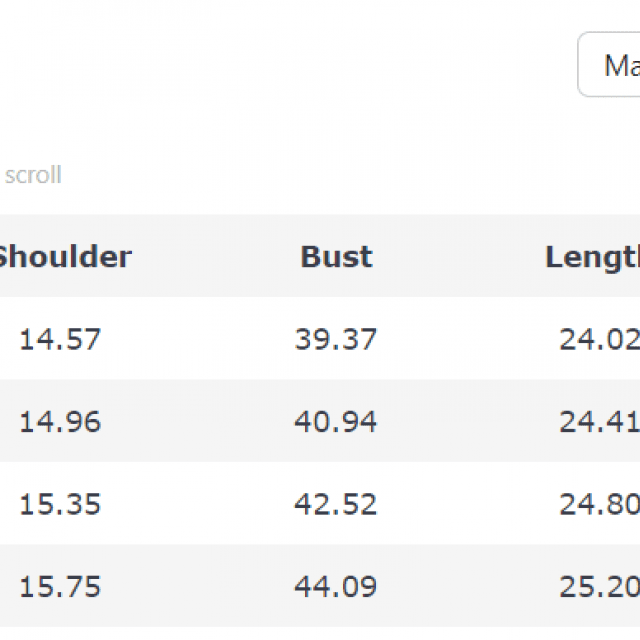Click the 24.80 length measurement

pos(598,503)
